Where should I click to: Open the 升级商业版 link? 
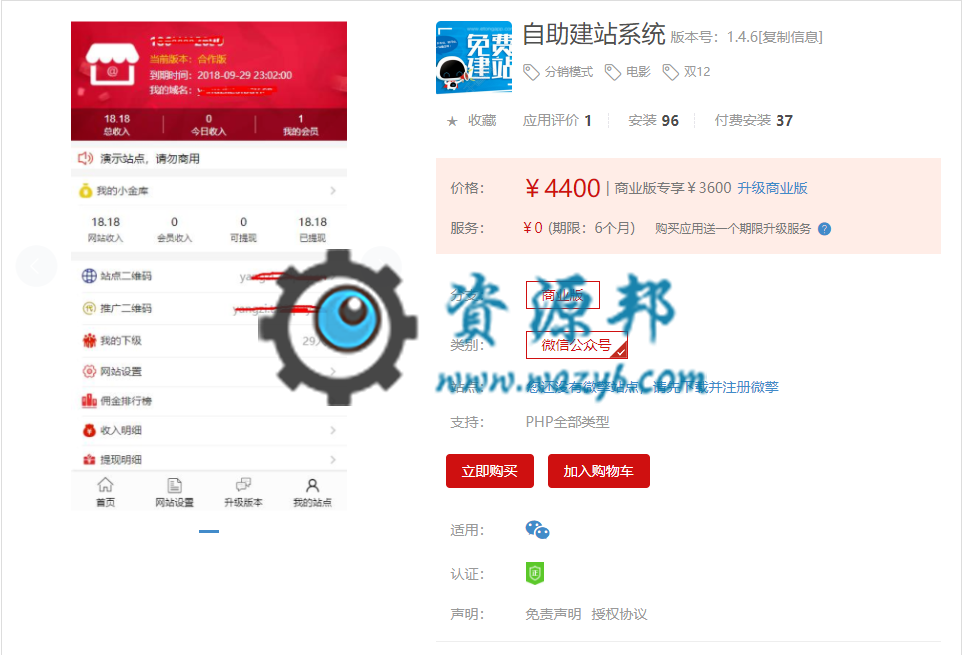click(x=772, y=188)
